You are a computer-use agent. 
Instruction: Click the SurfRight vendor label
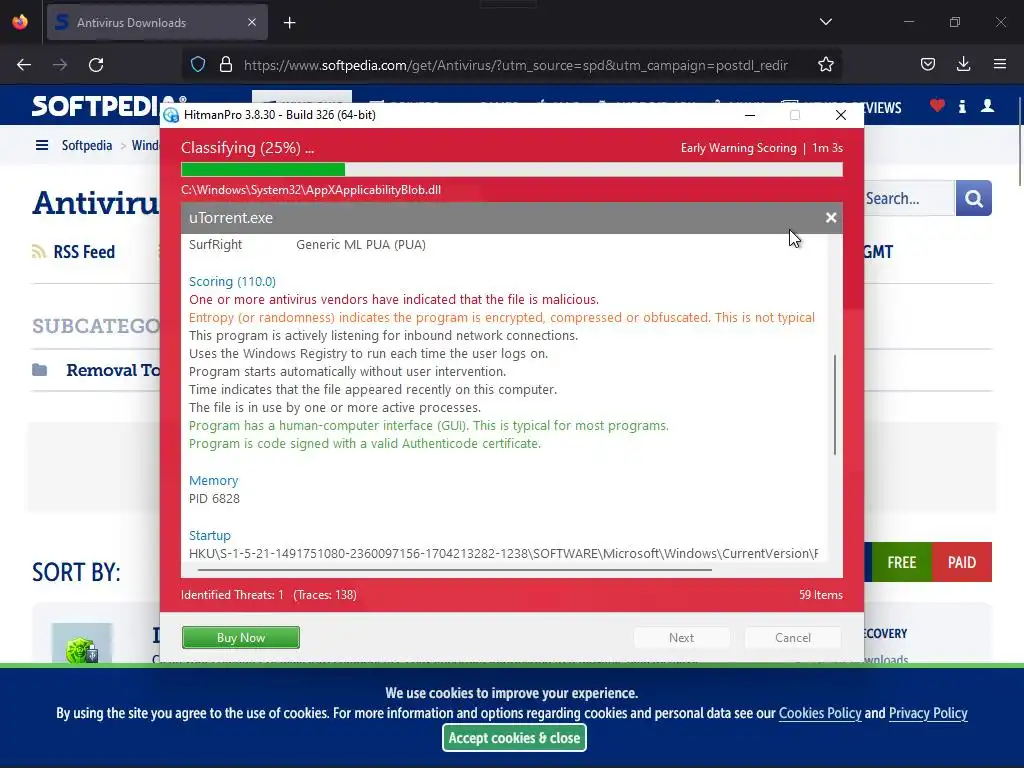point(216,245)
